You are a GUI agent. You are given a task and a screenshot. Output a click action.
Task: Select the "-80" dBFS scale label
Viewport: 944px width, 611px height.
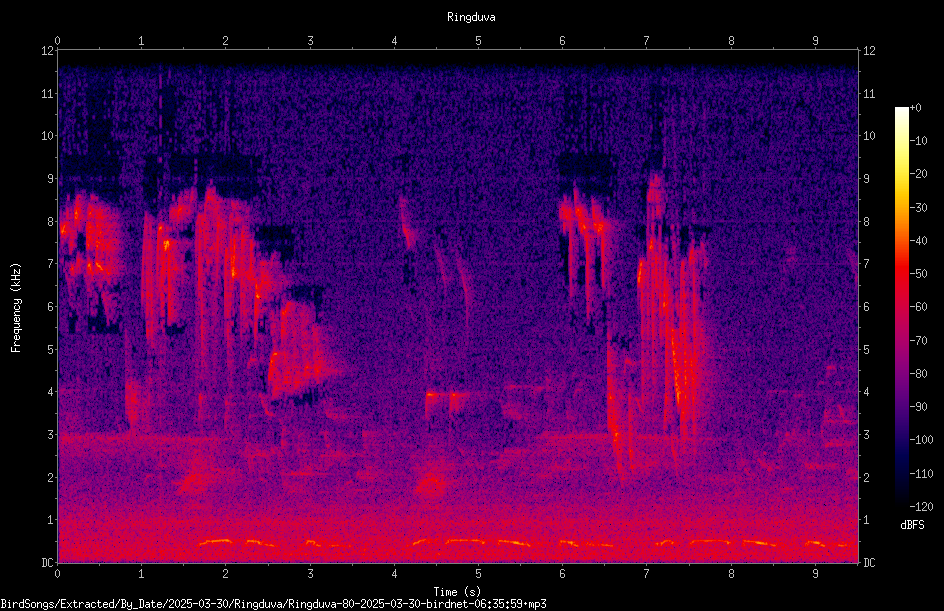click(x=918, y=374)
